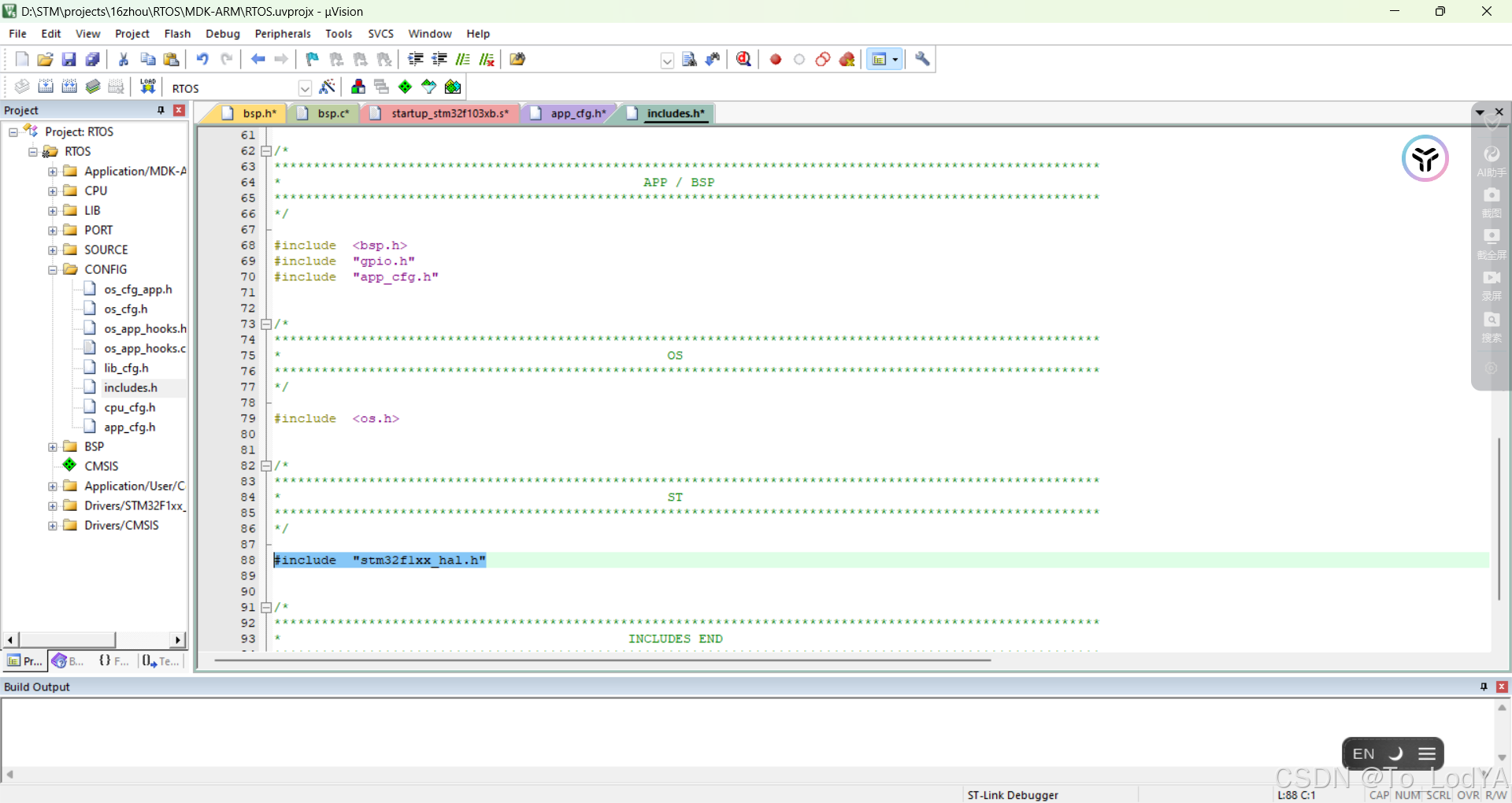
Task: Uncomment selection icon
Action: 487,59
